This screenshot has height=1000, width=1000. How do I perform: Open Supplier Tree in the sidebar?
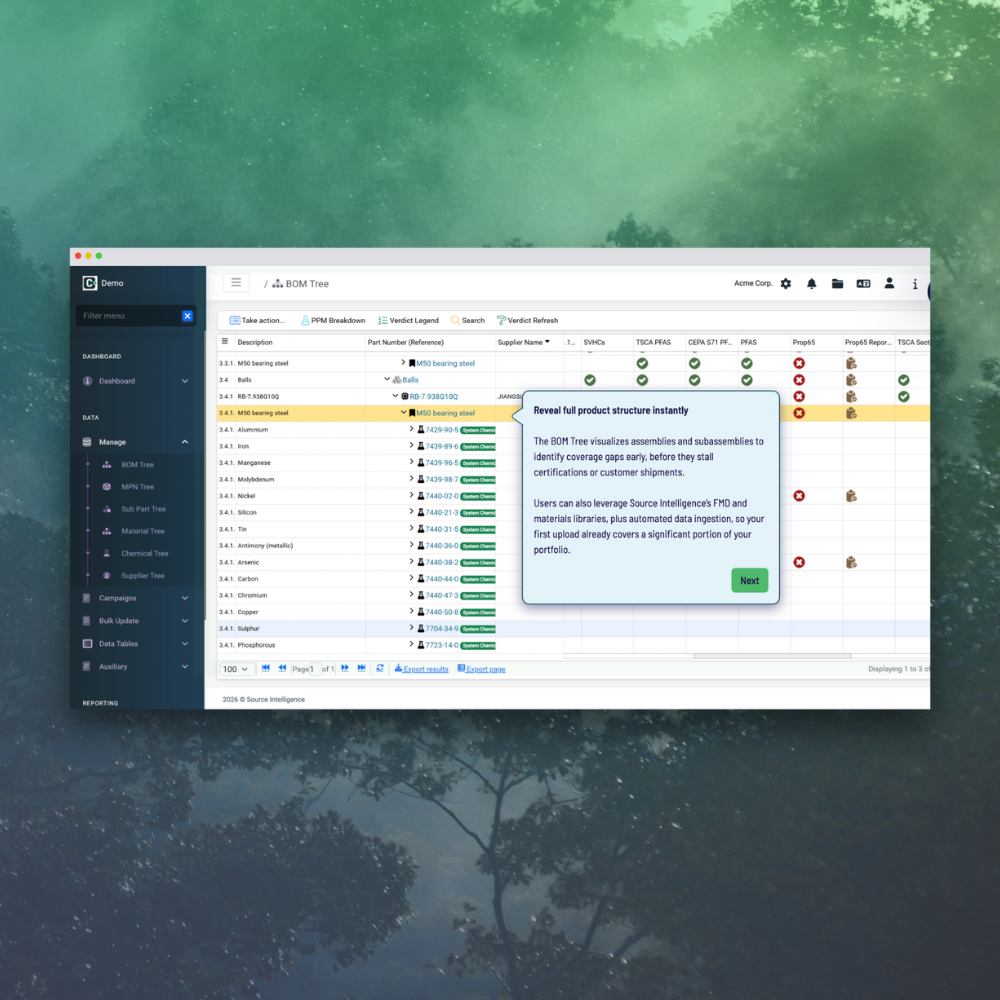pos(143,576)
